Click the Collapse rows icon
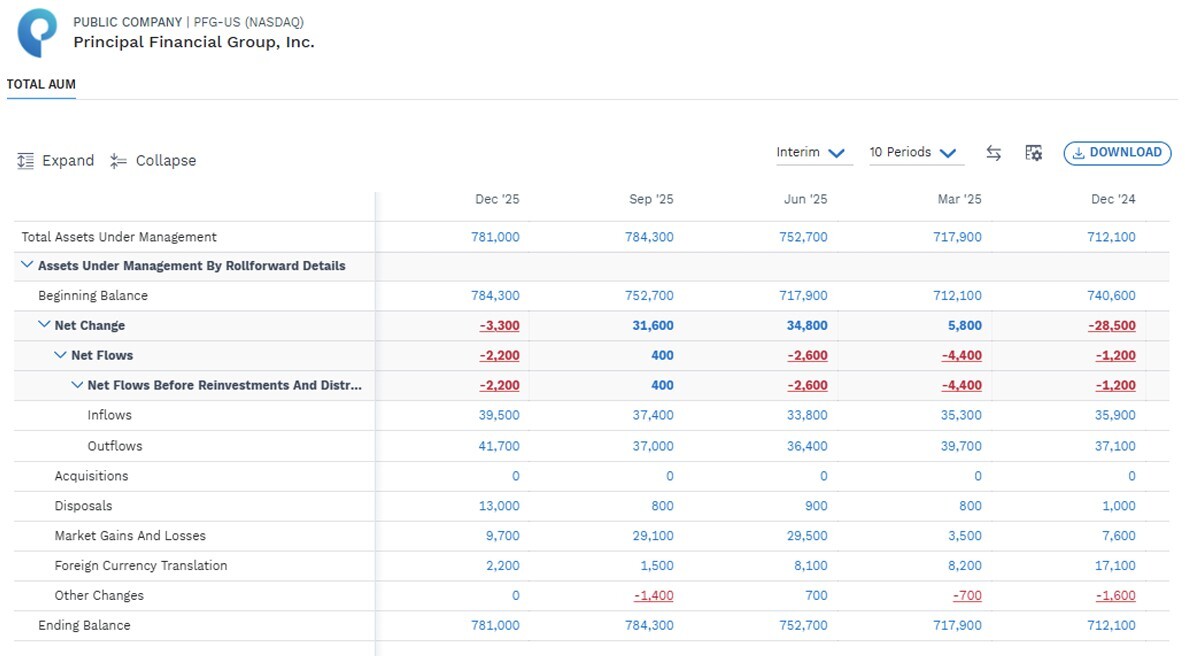 point(118,161)
